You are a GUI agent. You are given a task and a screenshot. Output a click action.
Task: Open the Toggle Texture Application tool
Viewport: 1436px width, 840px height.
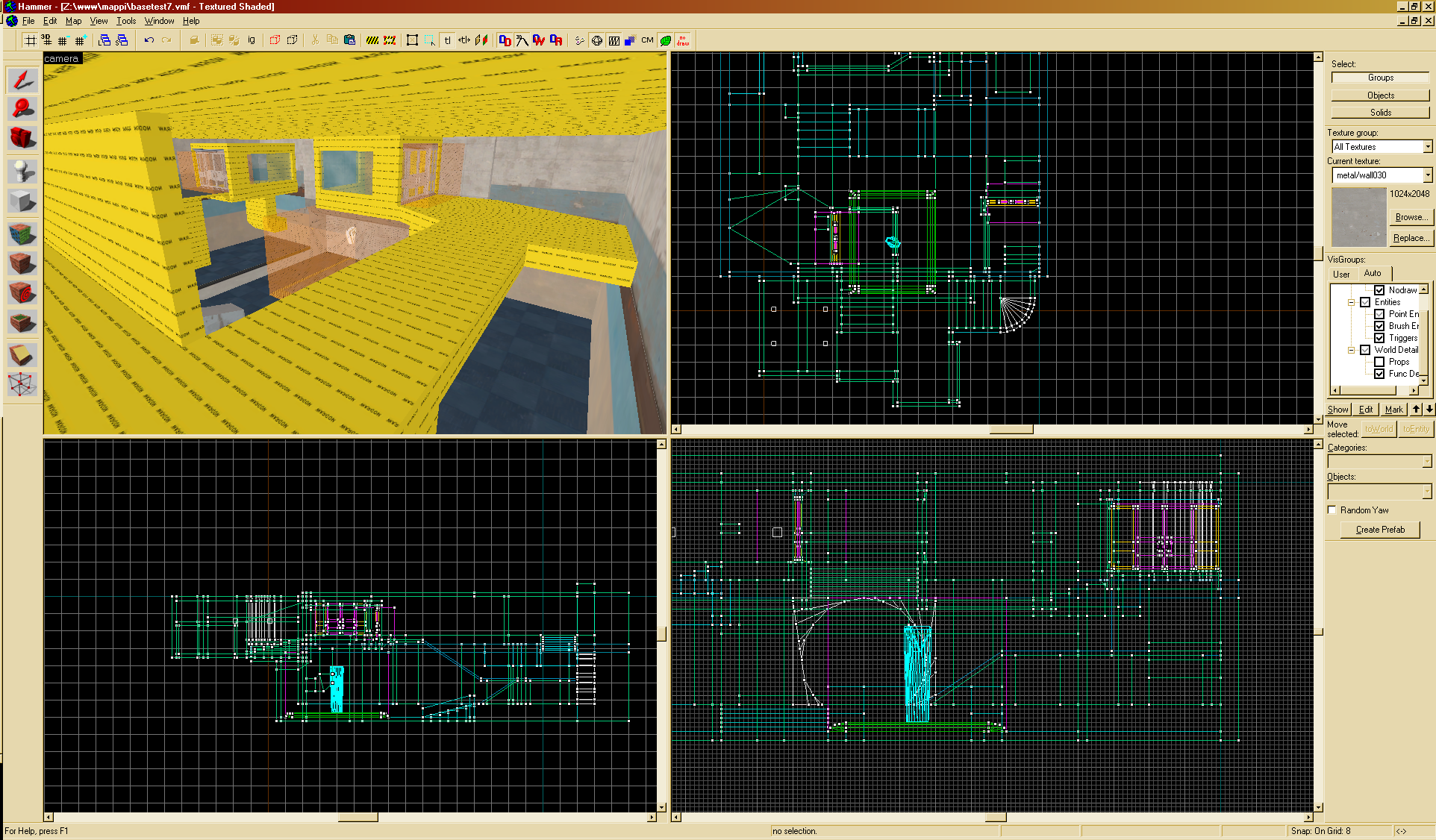(22, 233)
